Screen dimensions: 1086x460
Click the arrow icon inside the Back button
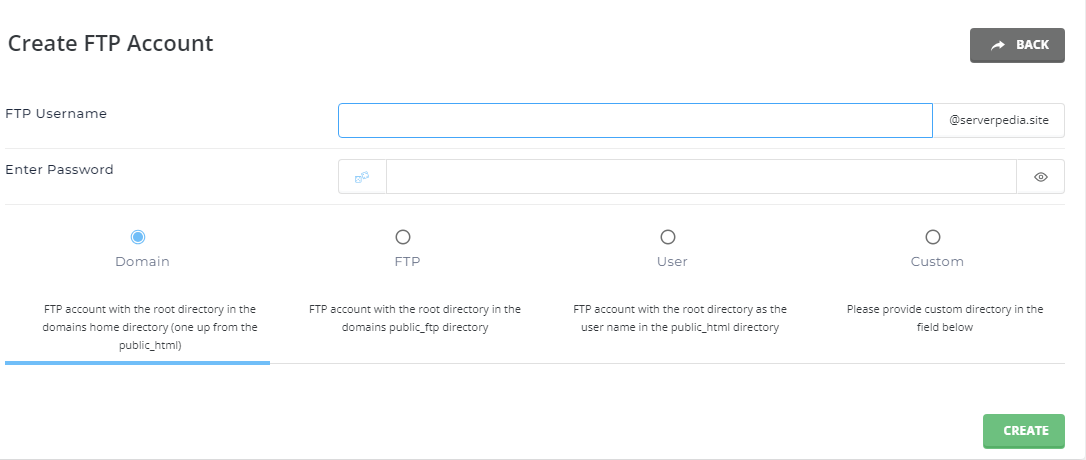click(997, 45)
